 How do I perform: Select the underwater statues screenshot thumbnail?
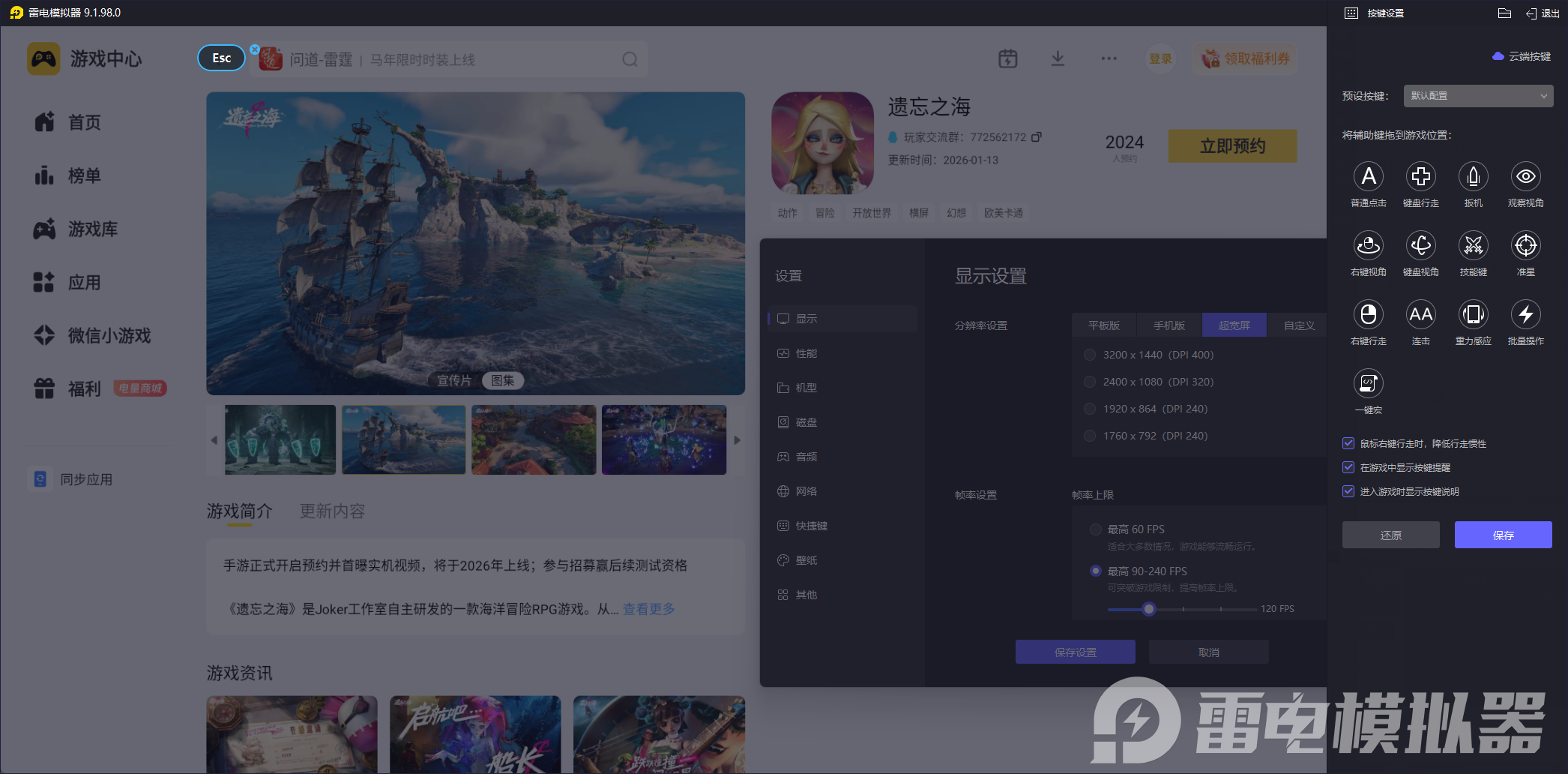280,440
